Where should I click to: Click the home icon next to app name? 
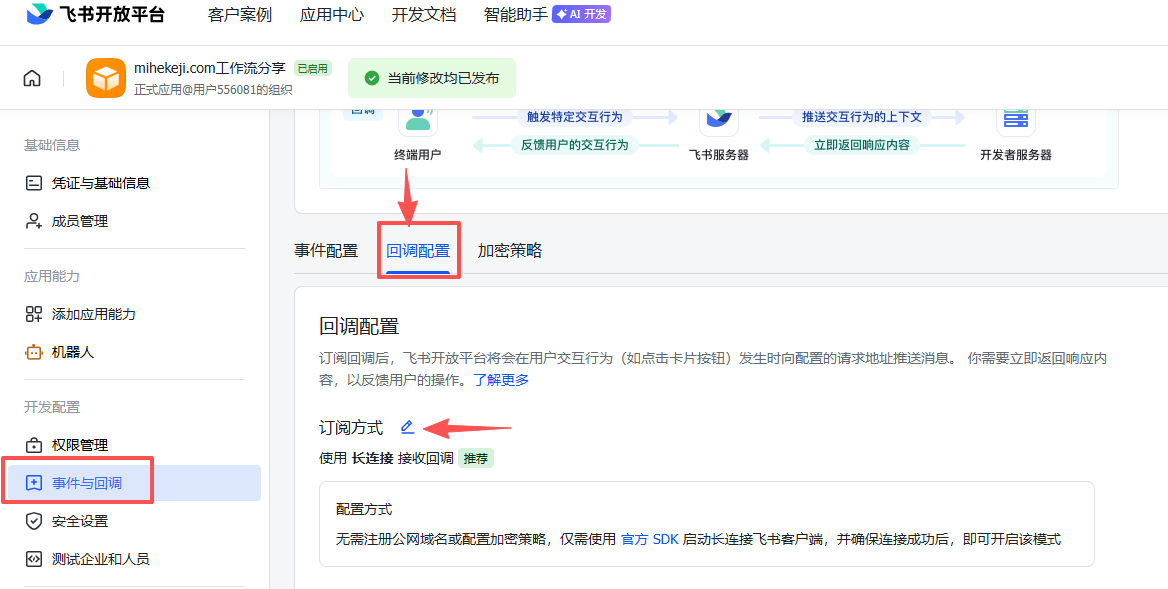31,77
